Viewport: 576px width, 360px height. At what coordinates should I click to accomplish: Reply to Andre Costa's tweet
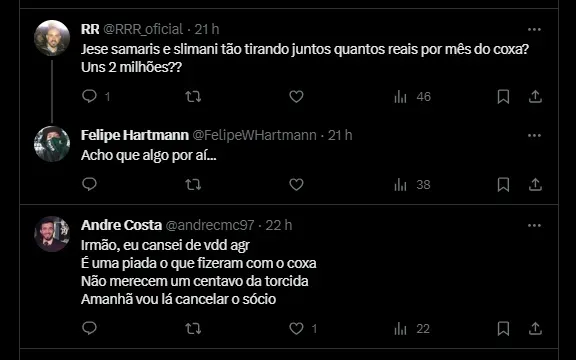[89, 328]
